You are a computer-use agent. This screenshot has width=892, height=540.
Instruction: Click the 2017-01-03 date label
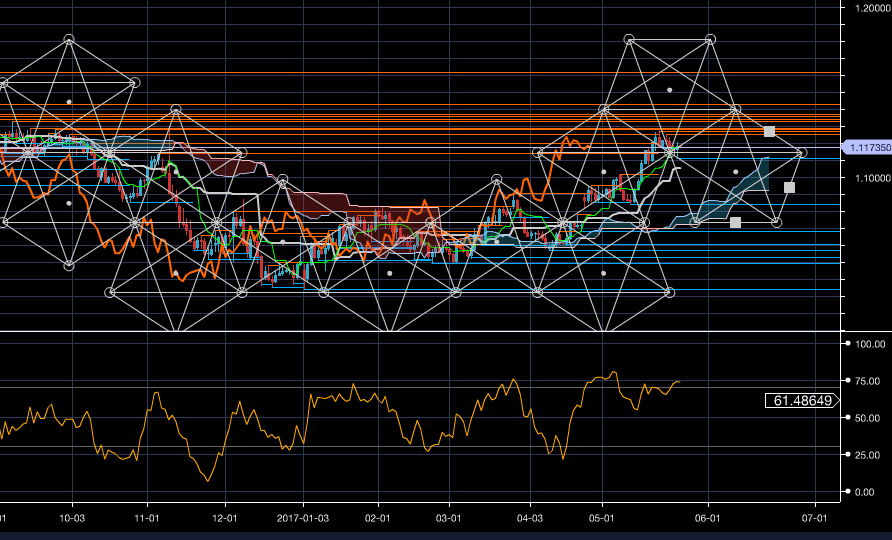(304, 519)
